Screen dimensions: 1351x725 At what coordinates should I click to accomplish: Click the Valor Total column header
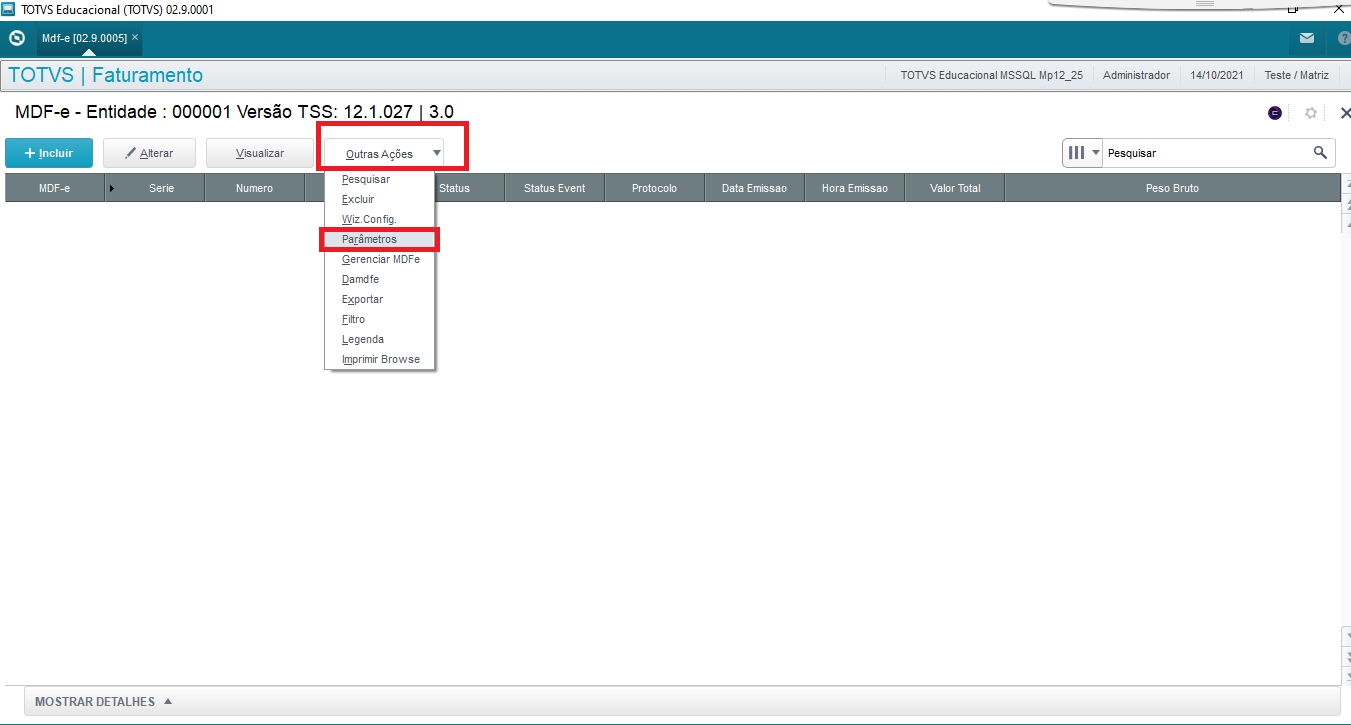point(955,188)
